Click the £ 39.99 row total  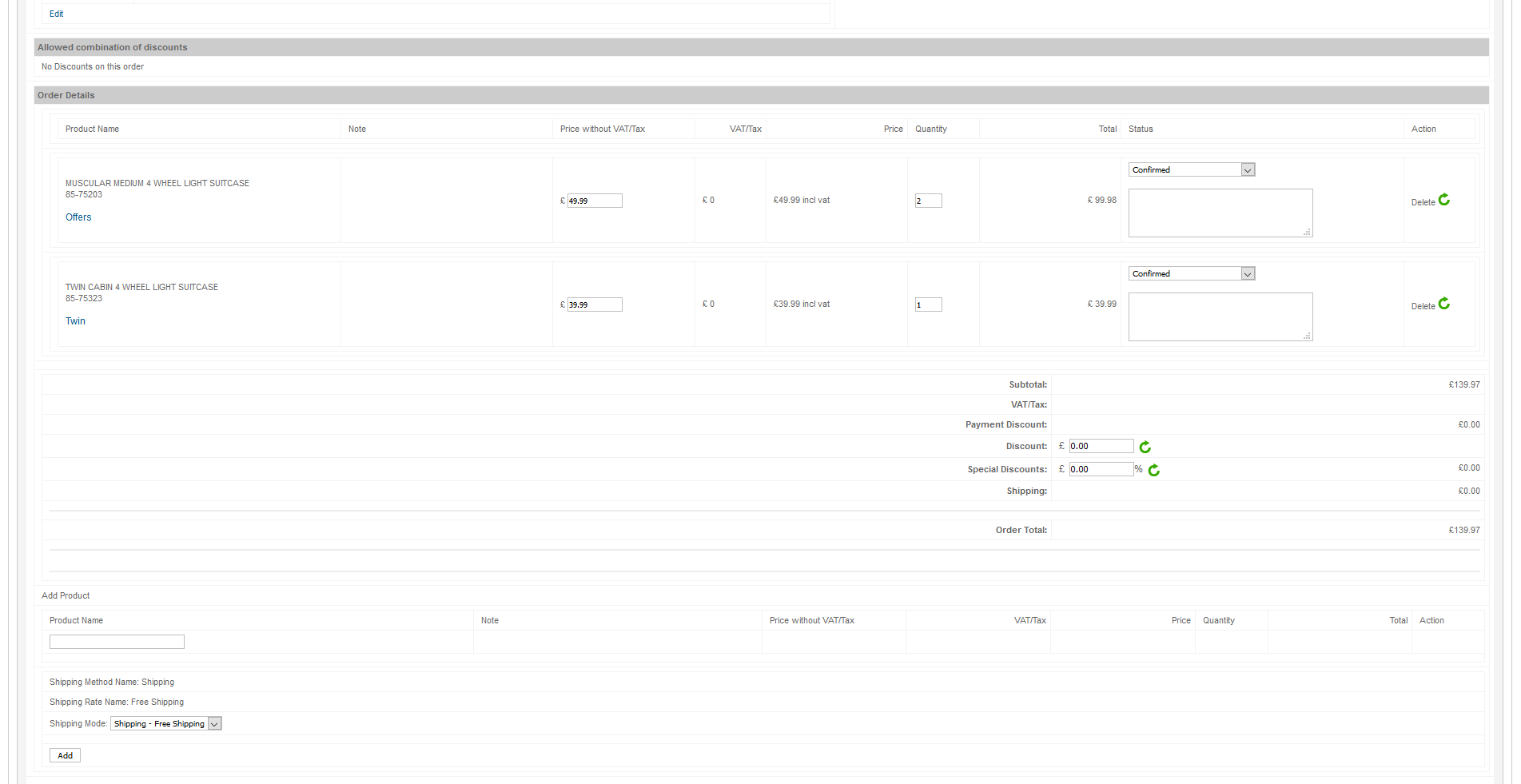click(x=1102, y=304)
